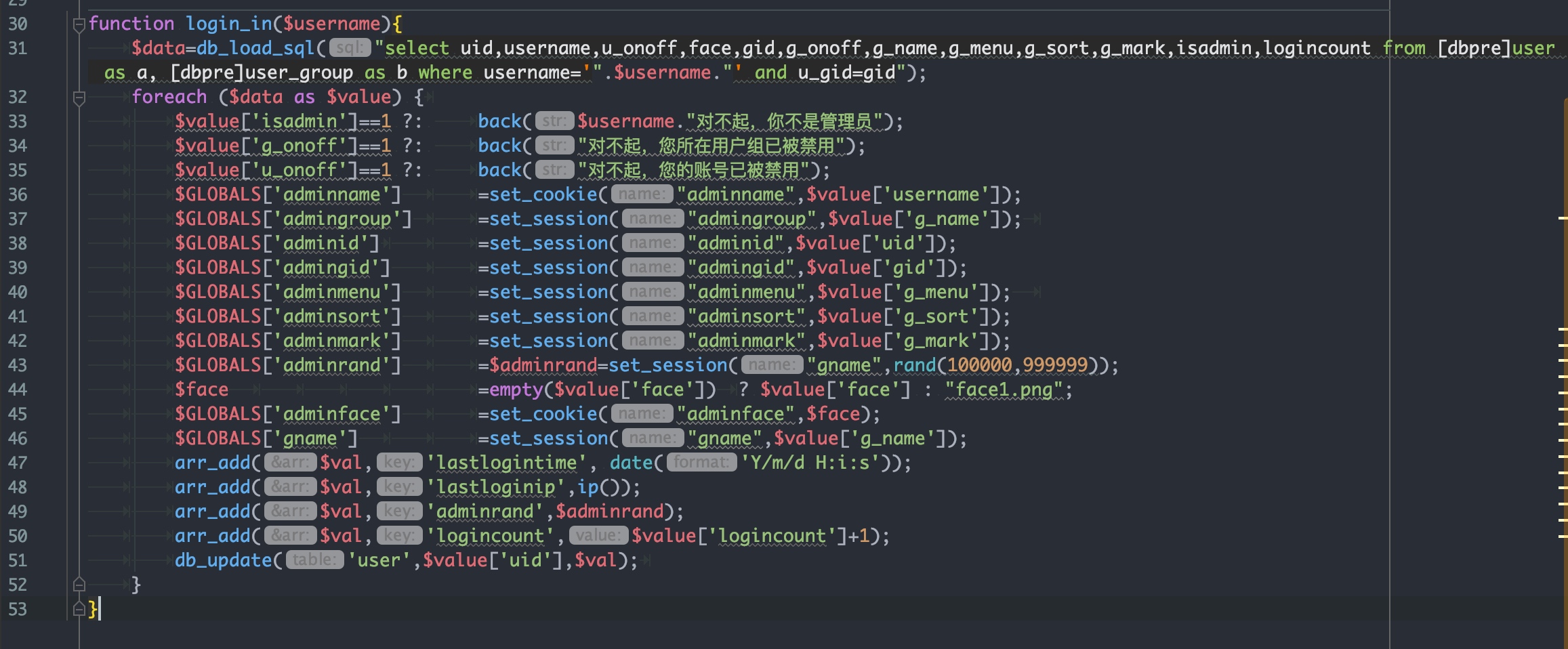1568x649 pixels.
Task: Click the fold end marker on line 52
Action: click(79, 585)
